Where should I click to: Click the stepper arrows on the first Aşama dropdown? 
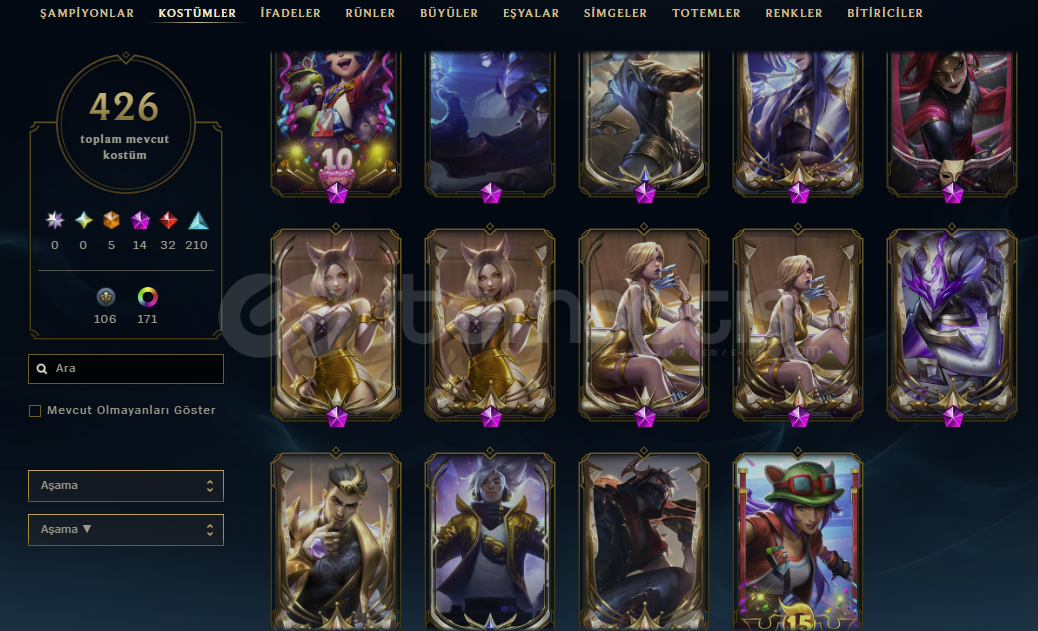(210, 486)
